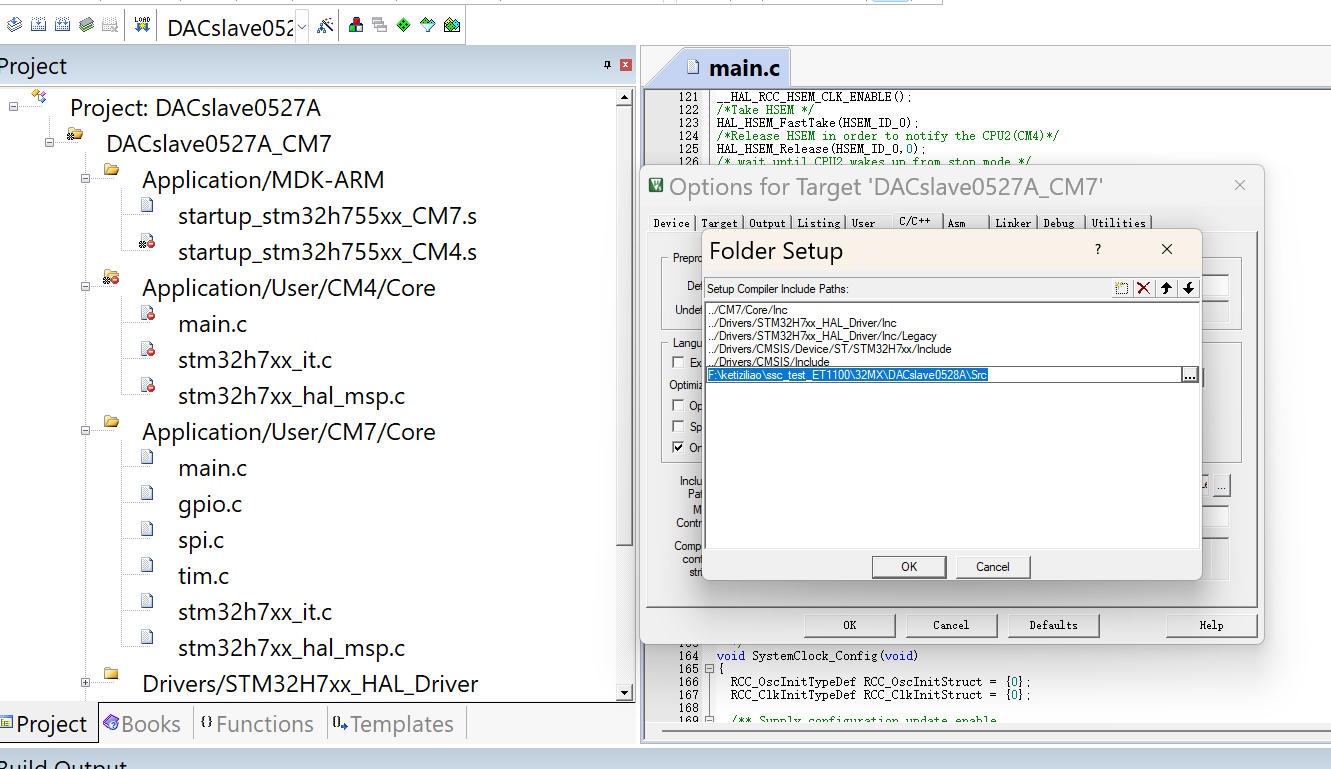Close the Project panel with red X

(x=626, y=65)
